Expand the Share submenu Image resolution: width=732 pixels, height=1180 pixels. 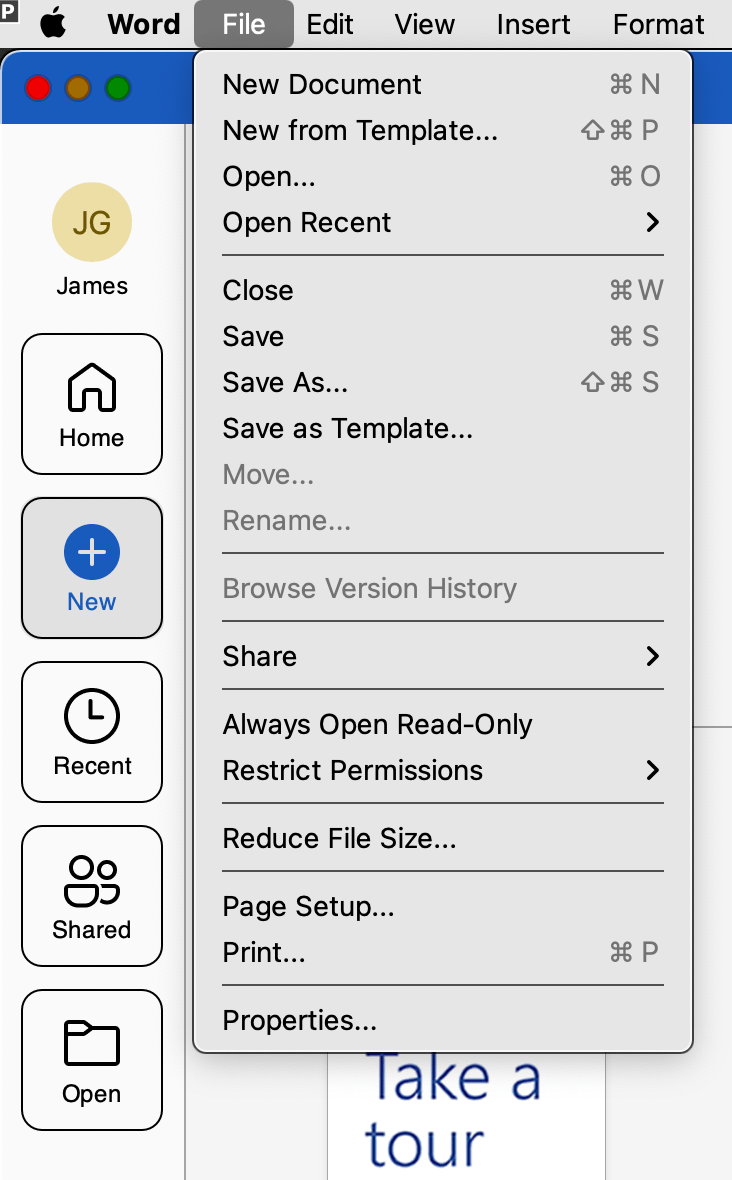click(x=443, y=656)
